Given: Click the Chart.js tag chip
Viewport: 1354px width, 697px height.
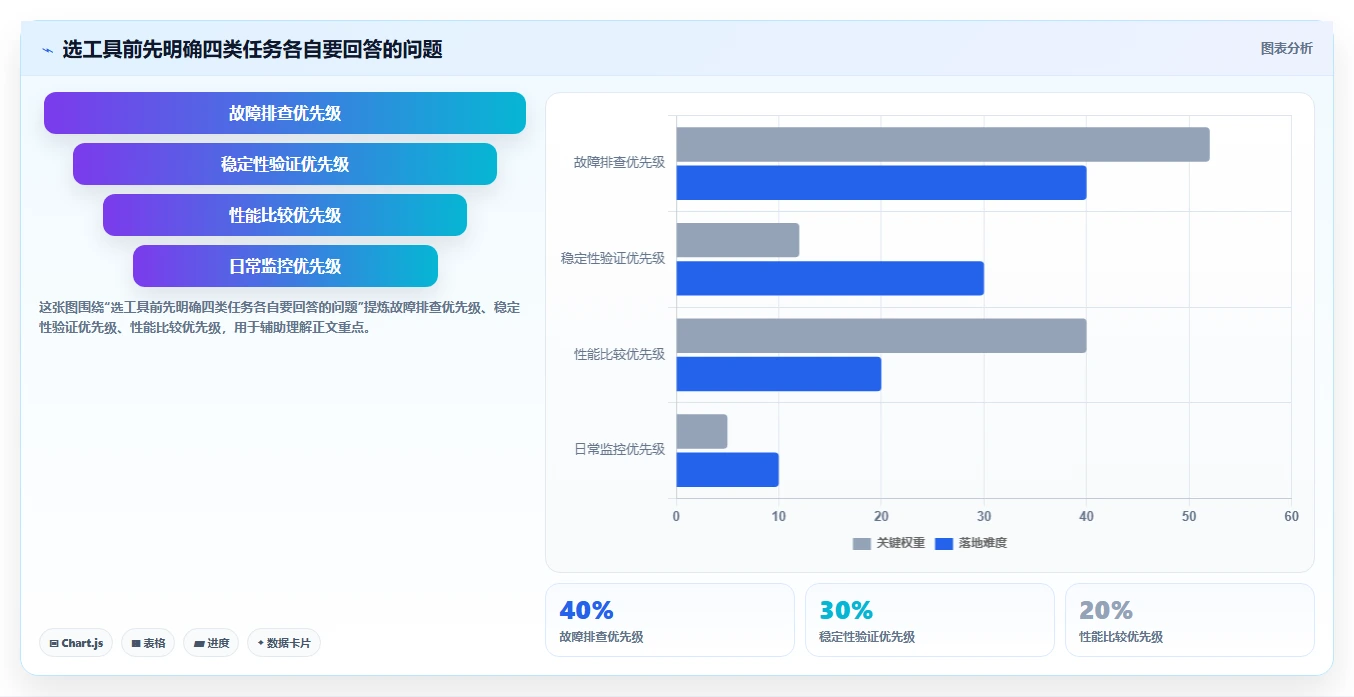Looking at the screenshot, I should [77, 643].
